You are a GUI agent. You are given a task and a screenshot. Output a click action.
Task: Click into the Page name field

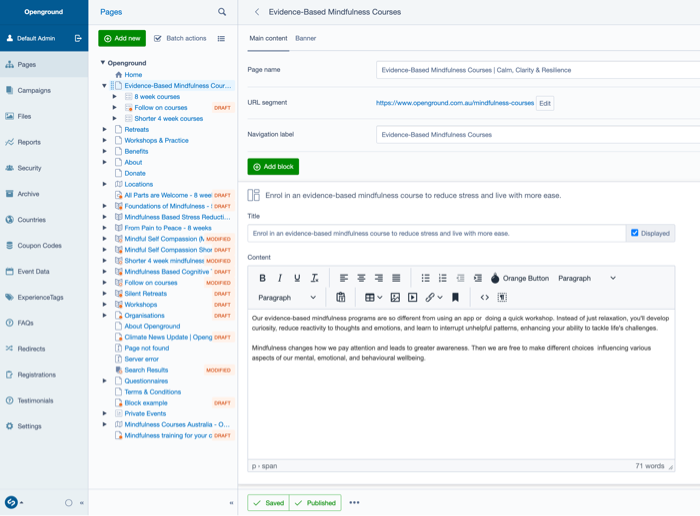click(538, 70)
